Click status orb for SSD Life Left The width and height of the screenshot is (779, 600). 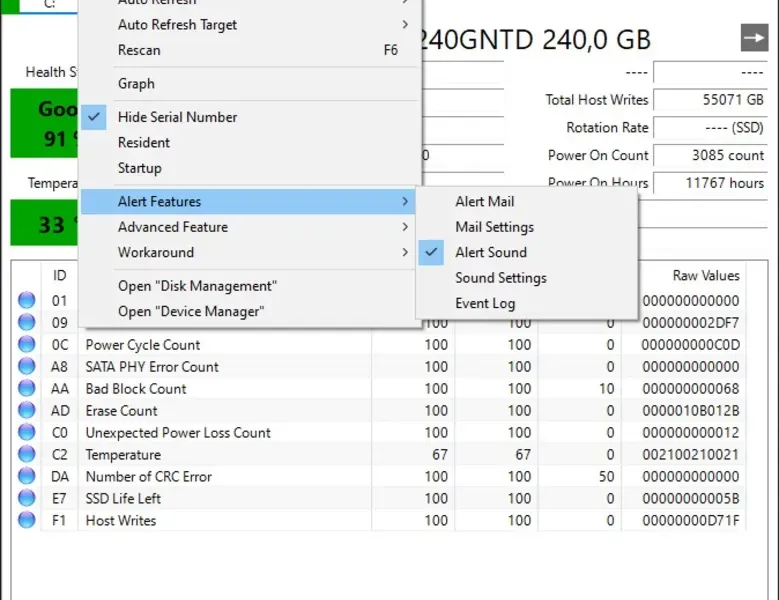click(x=26, y=498)
